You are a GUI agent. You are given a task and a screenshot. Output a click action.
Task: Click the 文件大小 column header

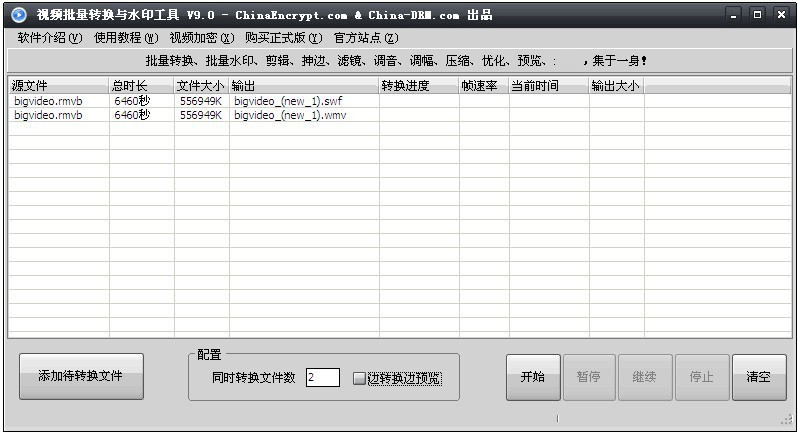pyautogui.click(x=202, y=85)
